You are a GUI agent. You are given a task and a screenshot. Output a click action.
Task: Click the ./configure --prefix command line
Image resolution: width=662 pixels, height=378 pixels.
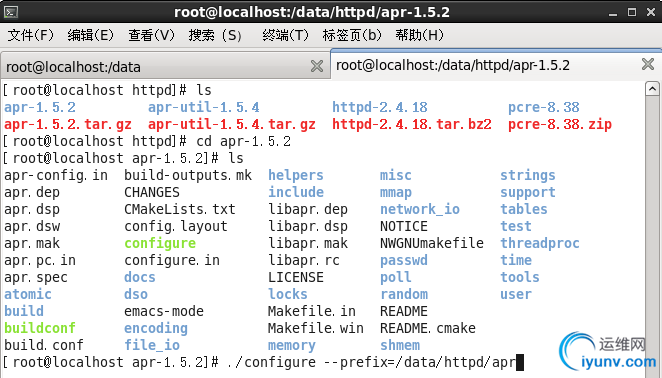372,362
